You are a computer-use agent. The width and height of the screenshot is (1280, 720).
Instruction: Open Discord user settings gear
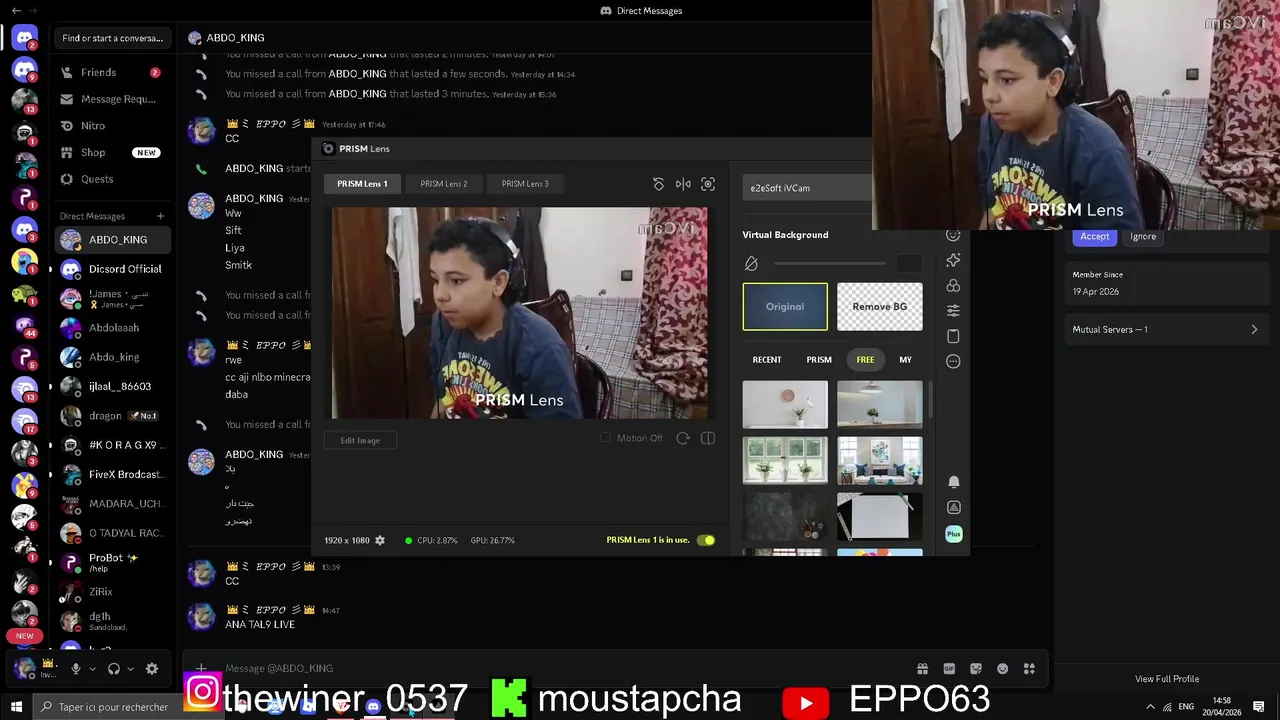[152, 669]
